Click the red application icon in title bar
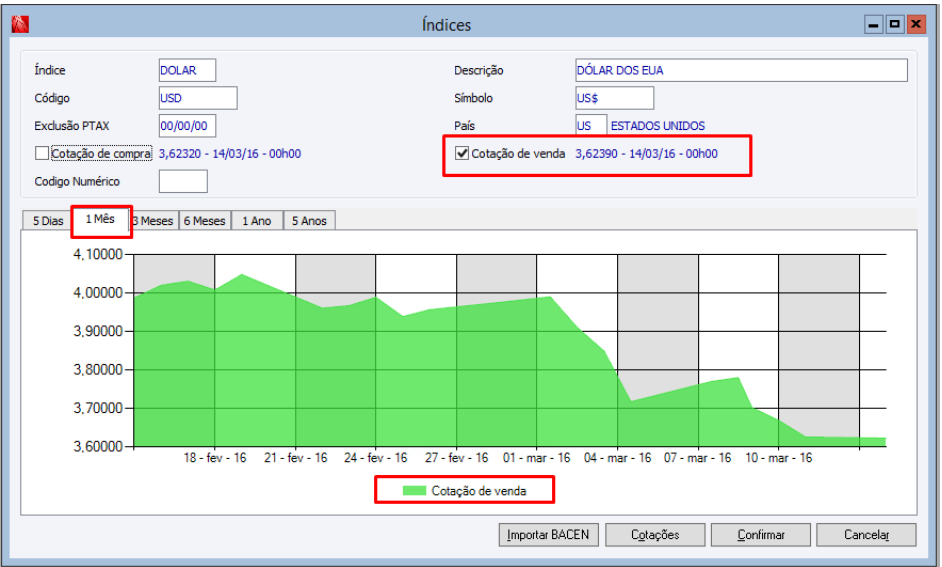Screen dimensions: 942x567 (20, 24)
